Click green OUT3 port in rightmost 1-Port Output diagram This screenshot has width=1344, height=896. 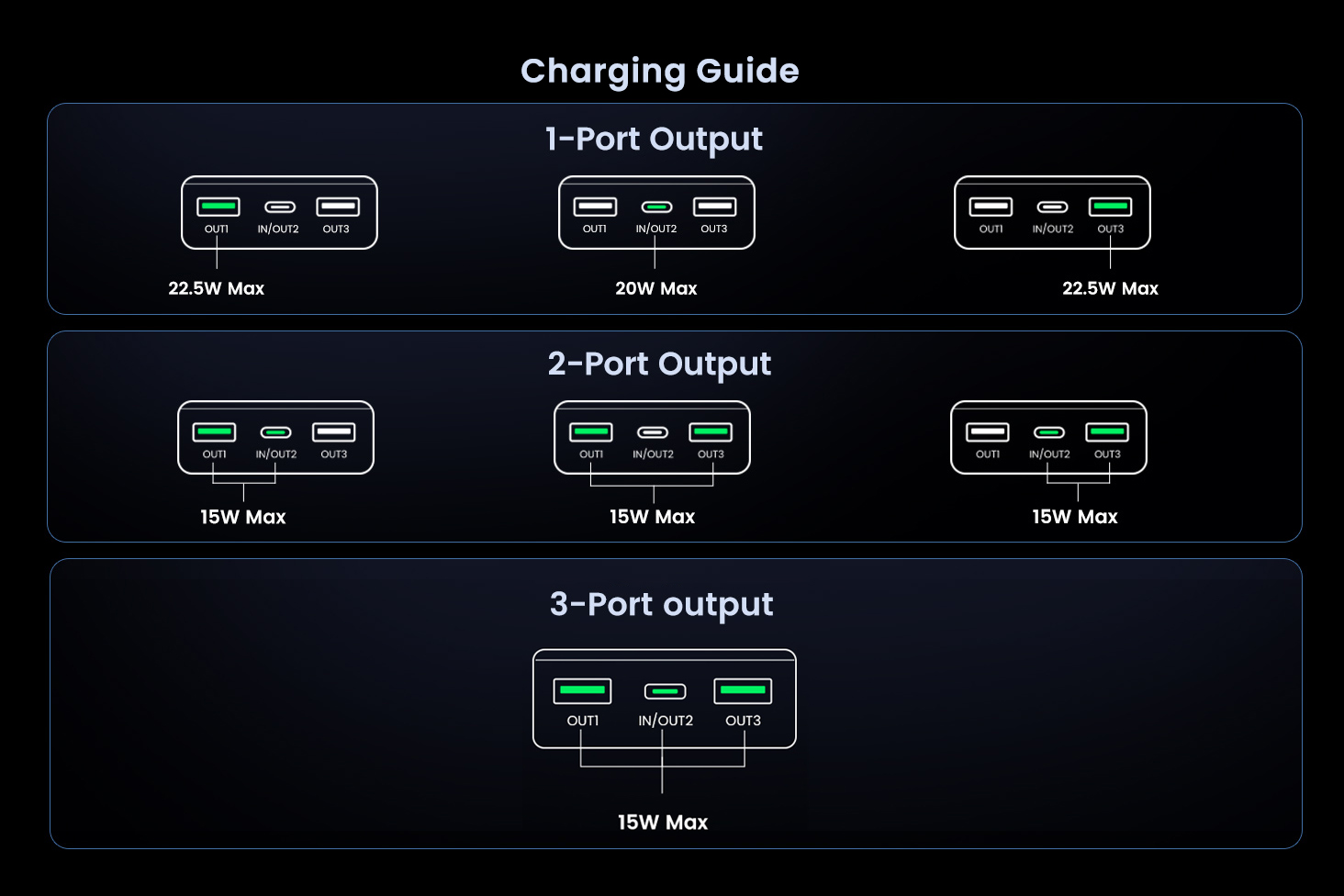tap(1110, 207)
